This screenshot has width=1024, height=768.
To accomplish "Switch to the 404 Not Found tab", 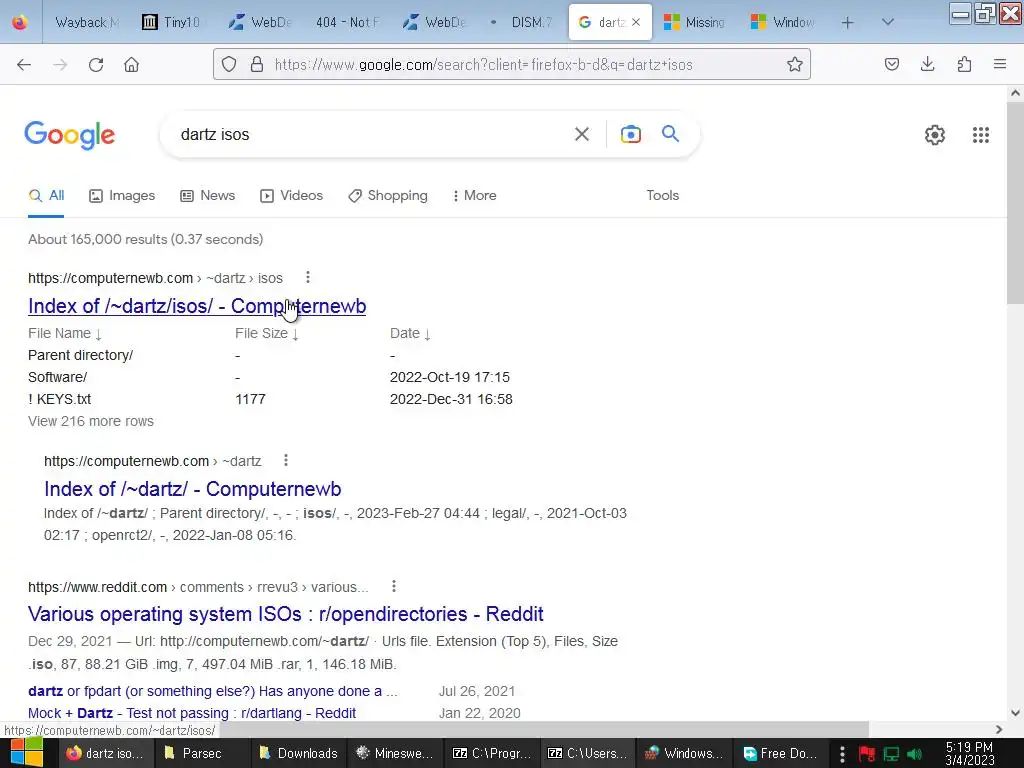I will click(346, 22).
